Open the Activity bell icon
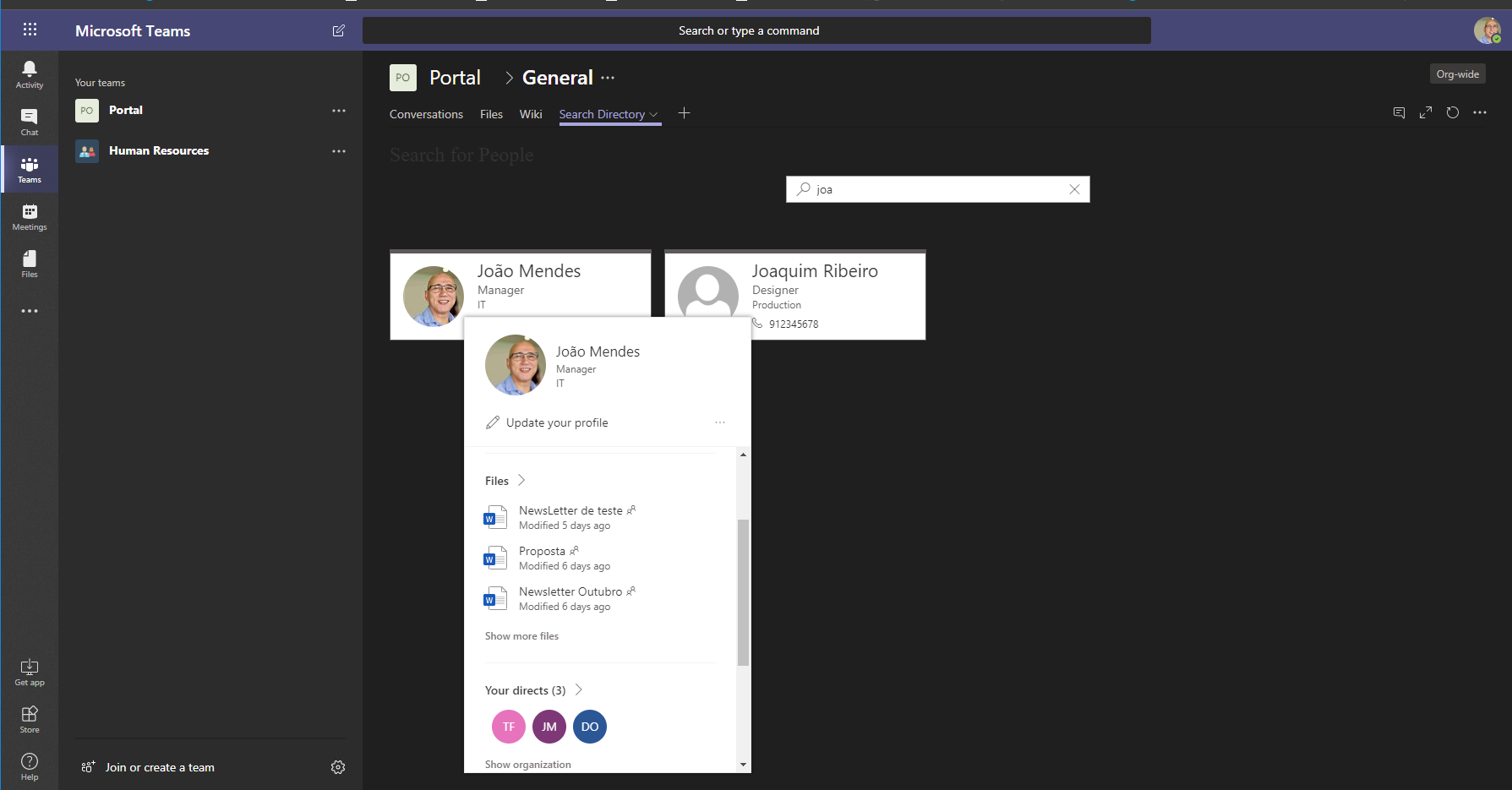The height and width of the screenshot is (790, 1512). click(30, 74)
